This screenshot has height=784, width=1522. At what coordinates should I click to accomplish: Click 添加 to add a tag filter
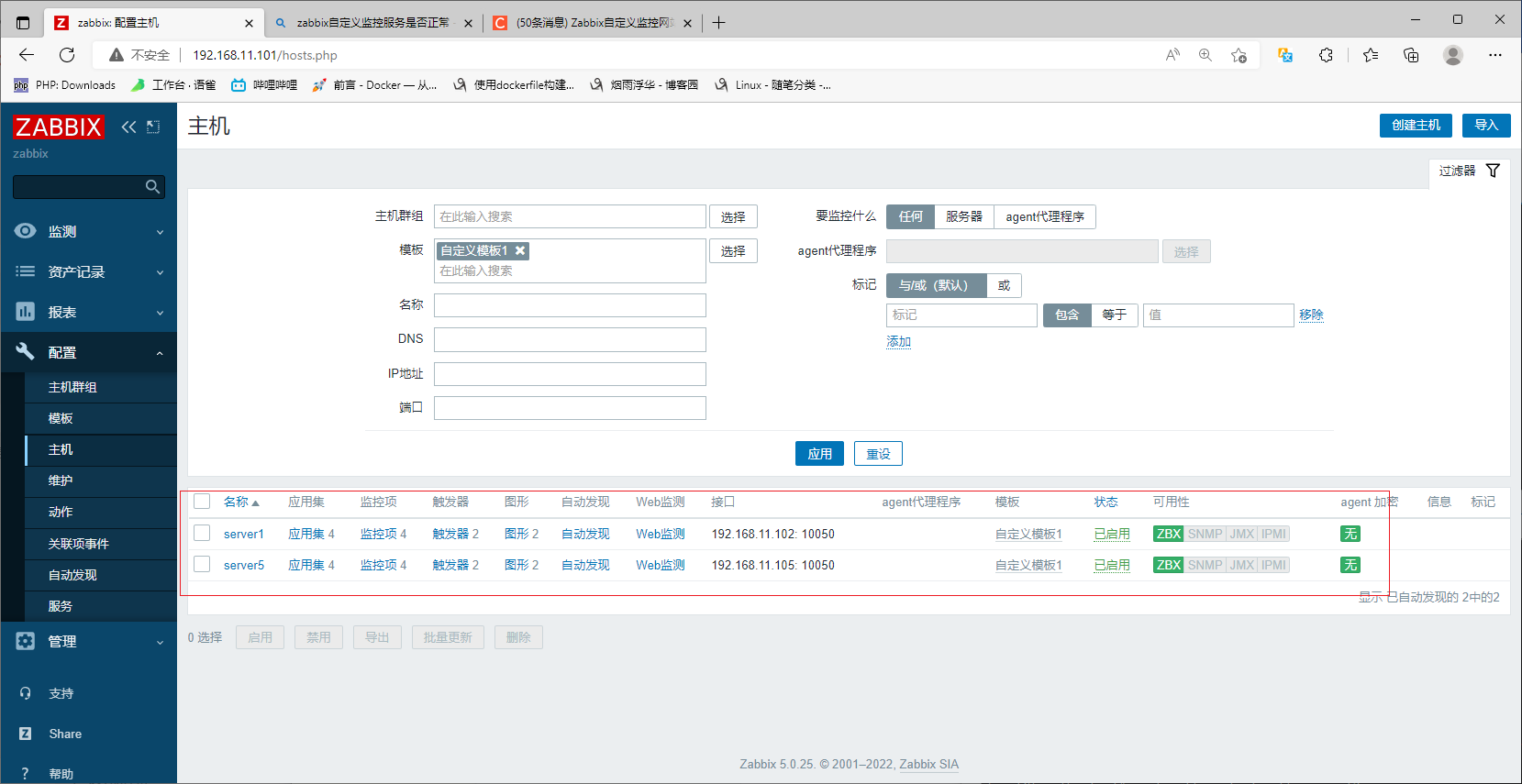(898, 341)
